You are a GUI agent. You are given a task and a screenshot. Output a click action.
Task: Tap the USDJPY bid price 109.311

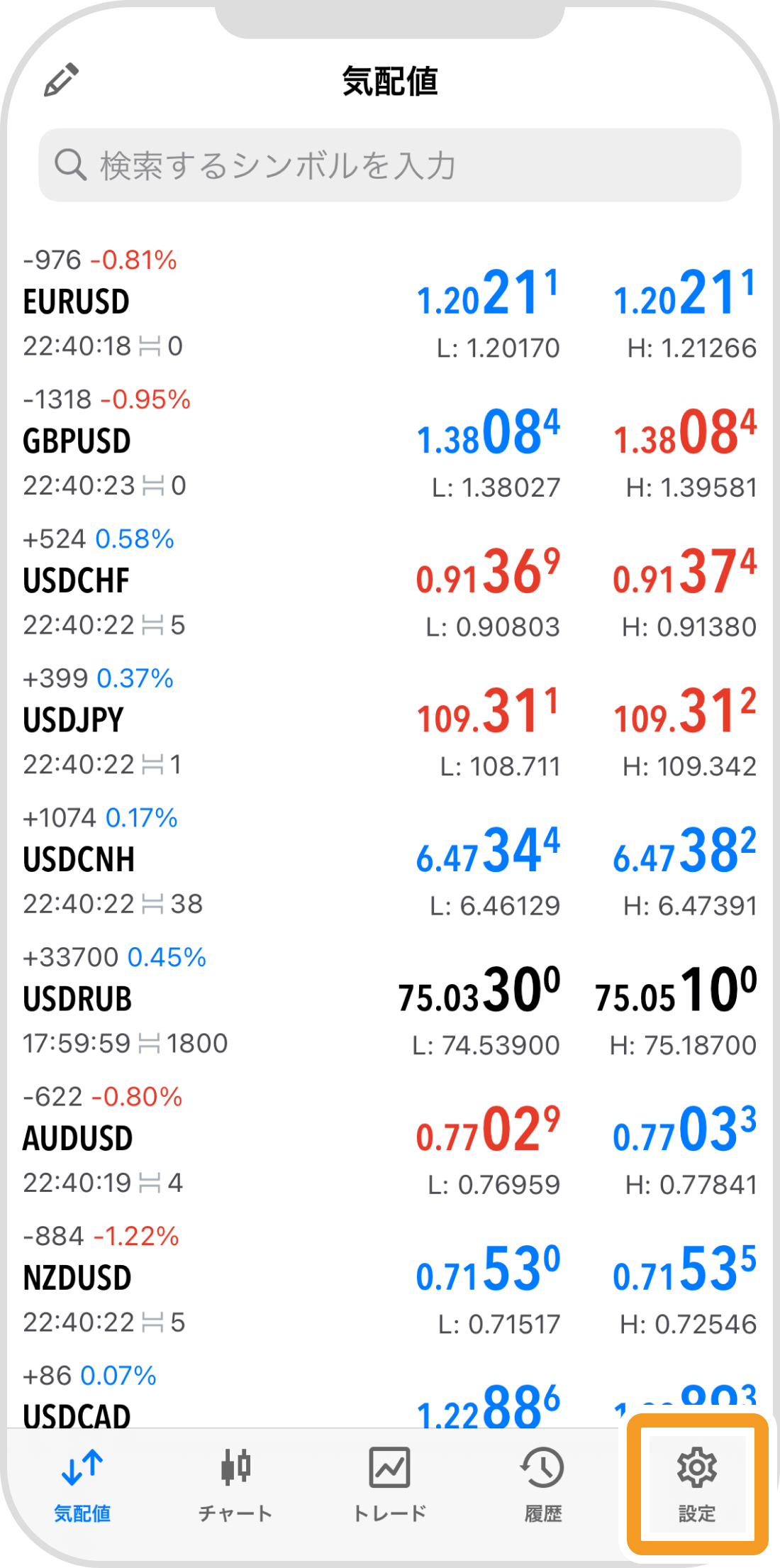[x=488, y=712]
